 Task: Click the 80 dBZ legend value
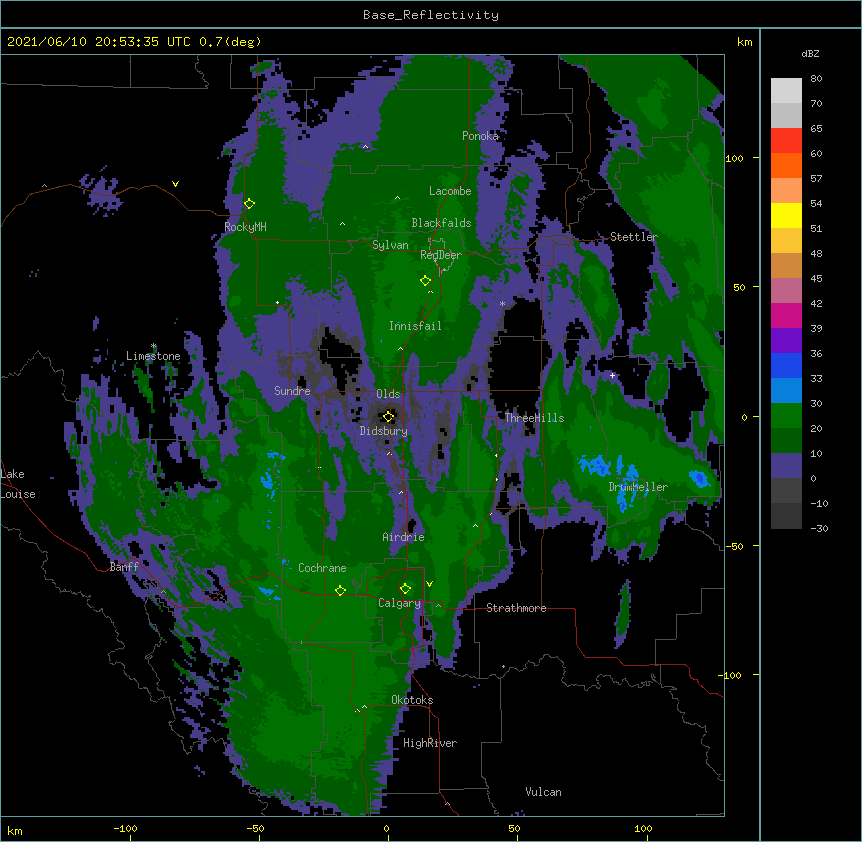816,78
